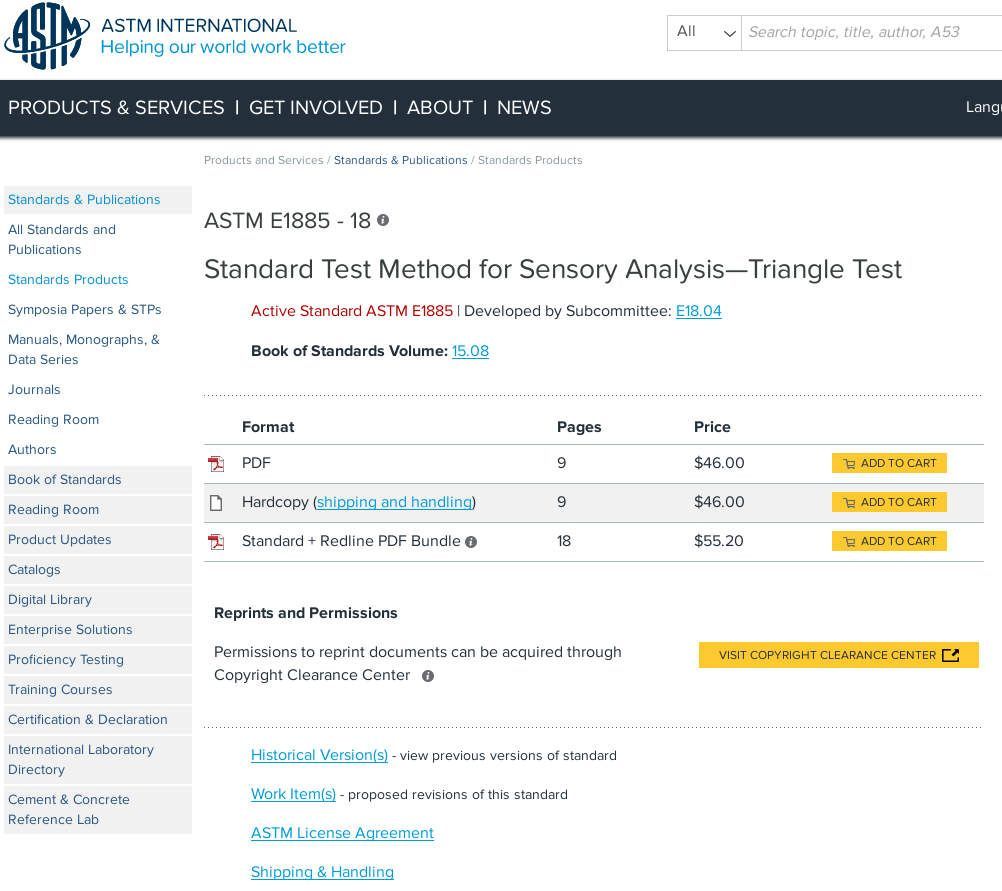Open International Laboratory Directory link
The image size is (1002, 891).
point(97,759)
